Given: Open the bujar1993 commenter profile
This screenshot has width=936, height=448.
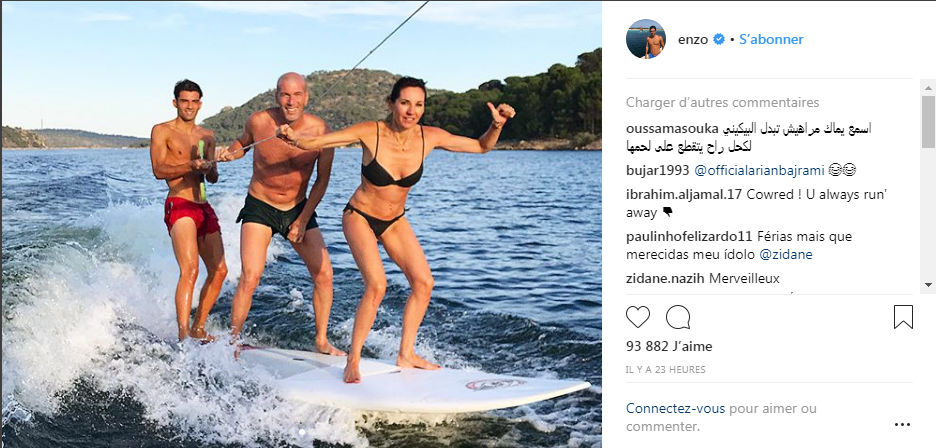Looking at the screenshot, I should [x=657, y=171].
